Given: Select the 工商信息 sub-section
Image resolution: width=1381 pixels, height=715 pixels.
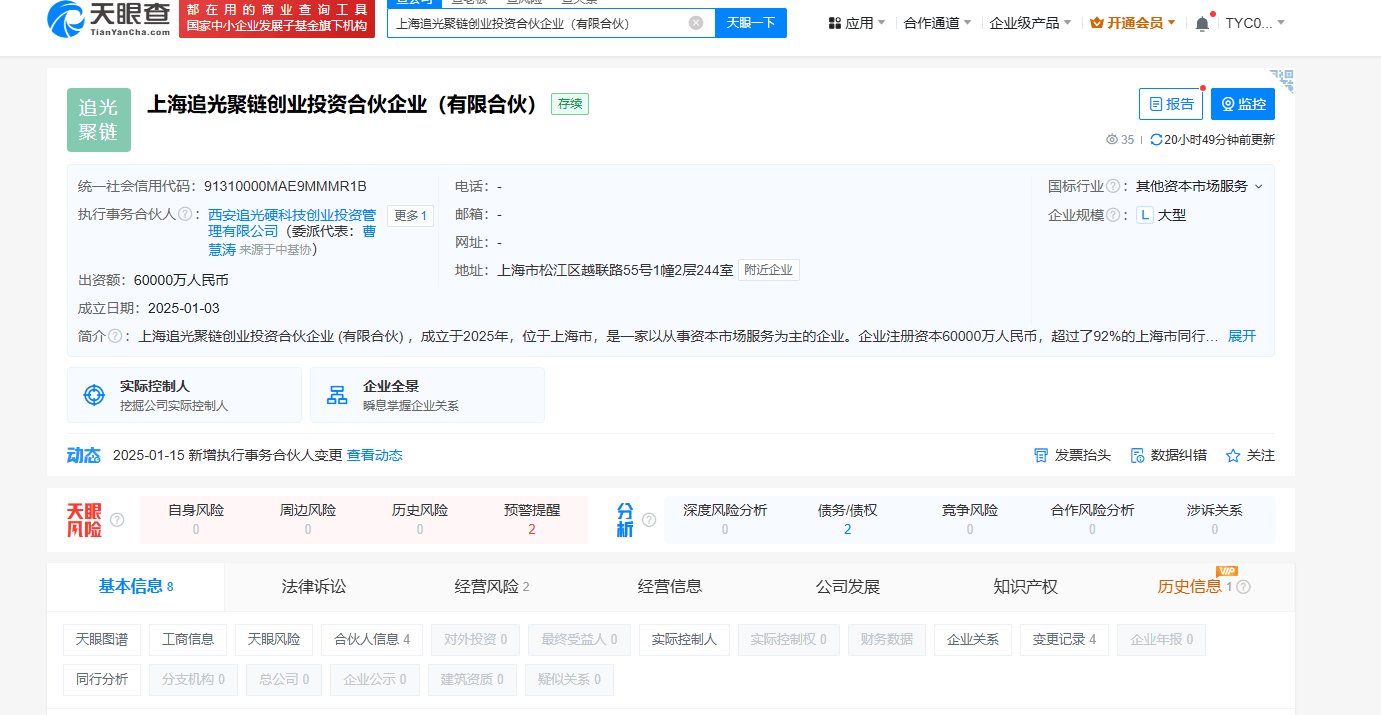Looking at the screenshot, I should tap(188, 640).
